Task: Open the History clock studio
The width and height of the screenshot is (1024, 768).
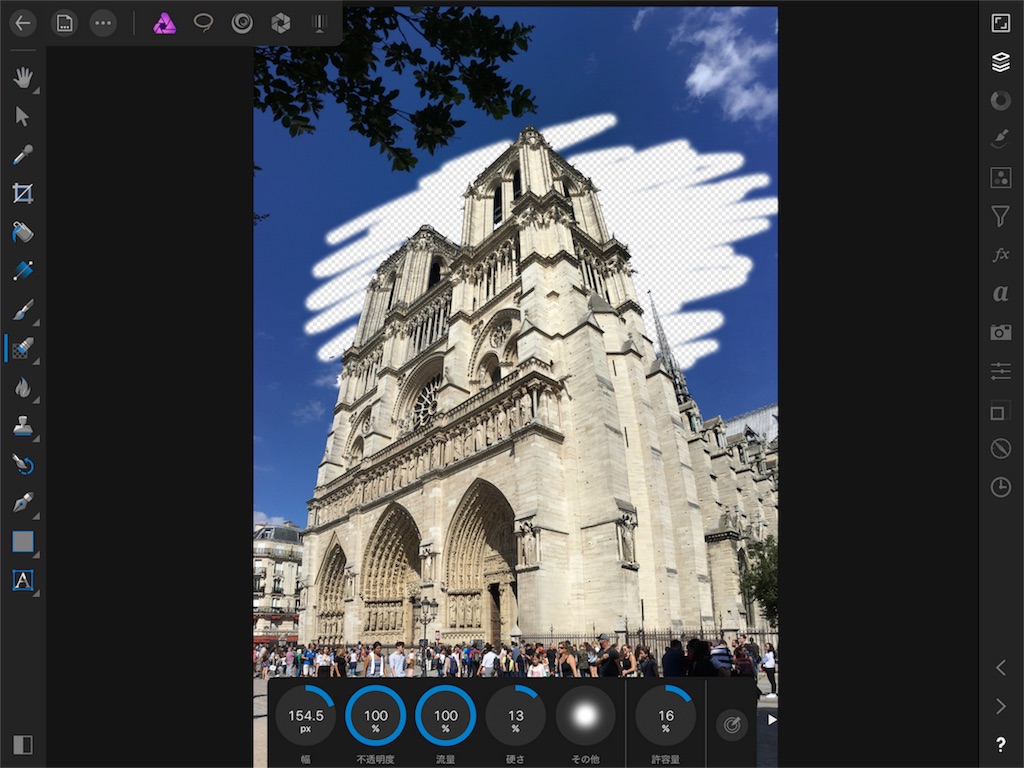Action: point(1000,487)
